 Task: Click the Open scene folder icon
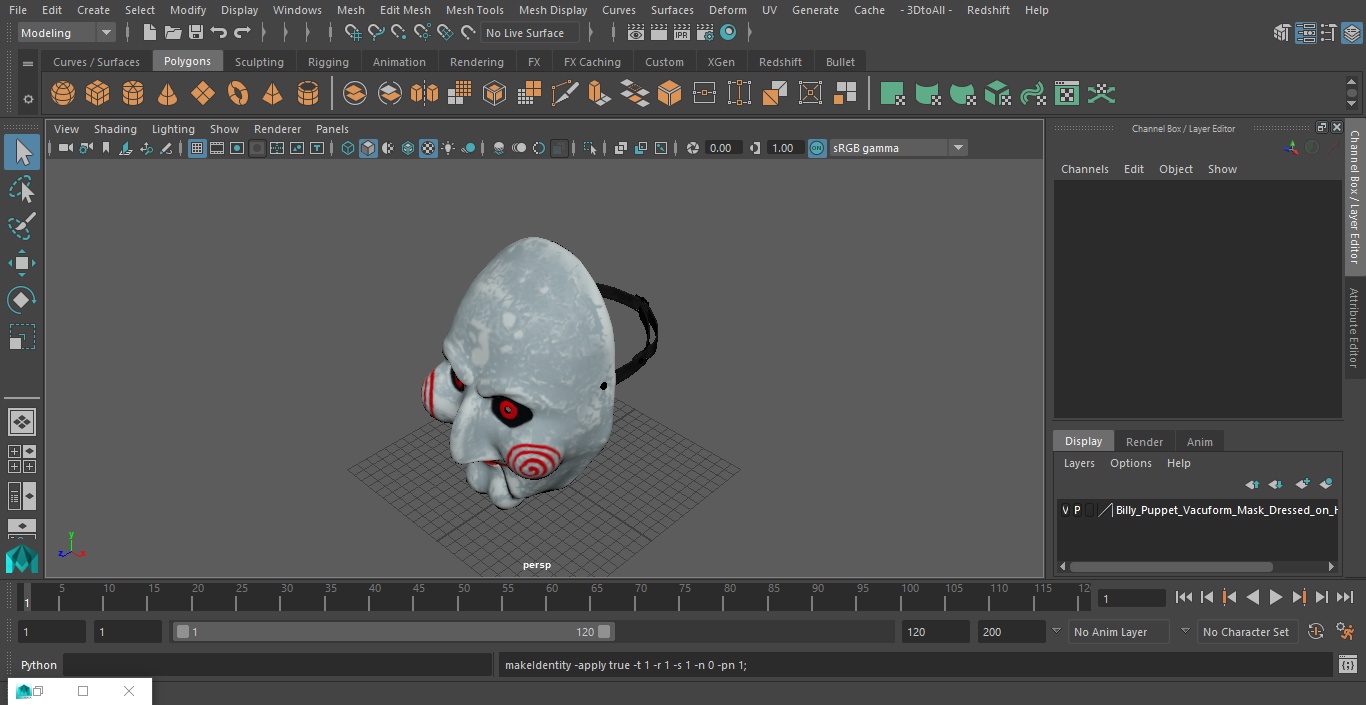(173, 33)
